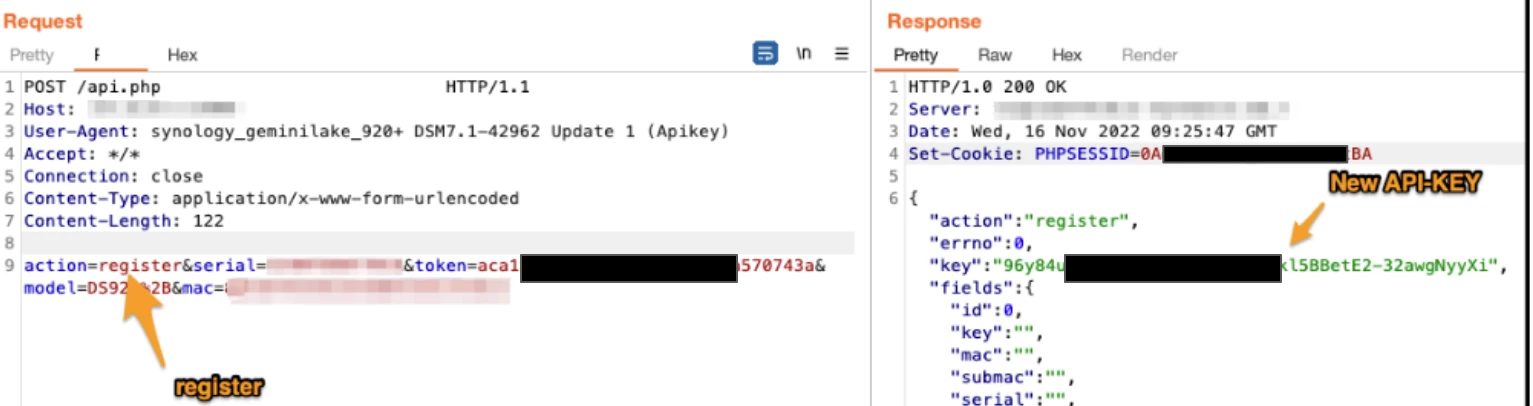The image size is (1533, 406).
Task: Open the Request Hex tab
Action: (182, 55)
